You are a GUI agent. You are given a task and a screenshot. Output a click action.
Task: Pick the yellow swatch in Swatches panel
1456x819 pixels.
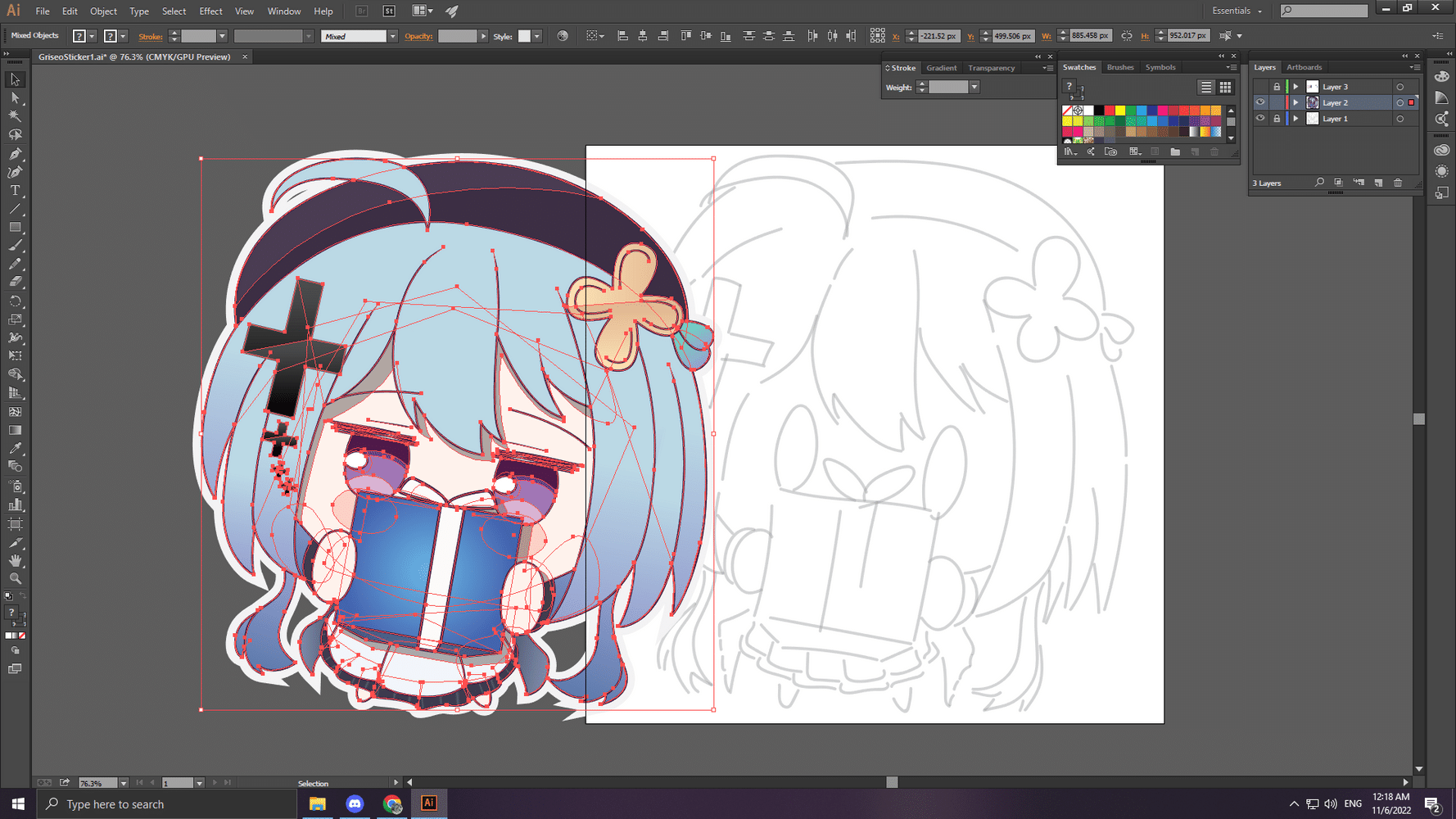pyautogui.click(x=1119, y=111)
